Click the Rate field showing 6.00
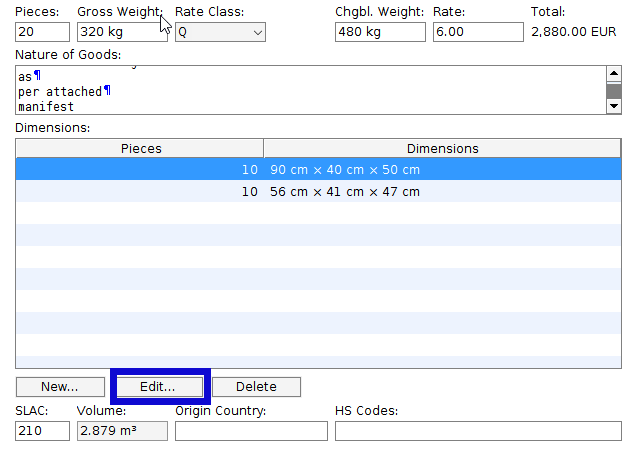632x451 pixels. click(478, 32)
